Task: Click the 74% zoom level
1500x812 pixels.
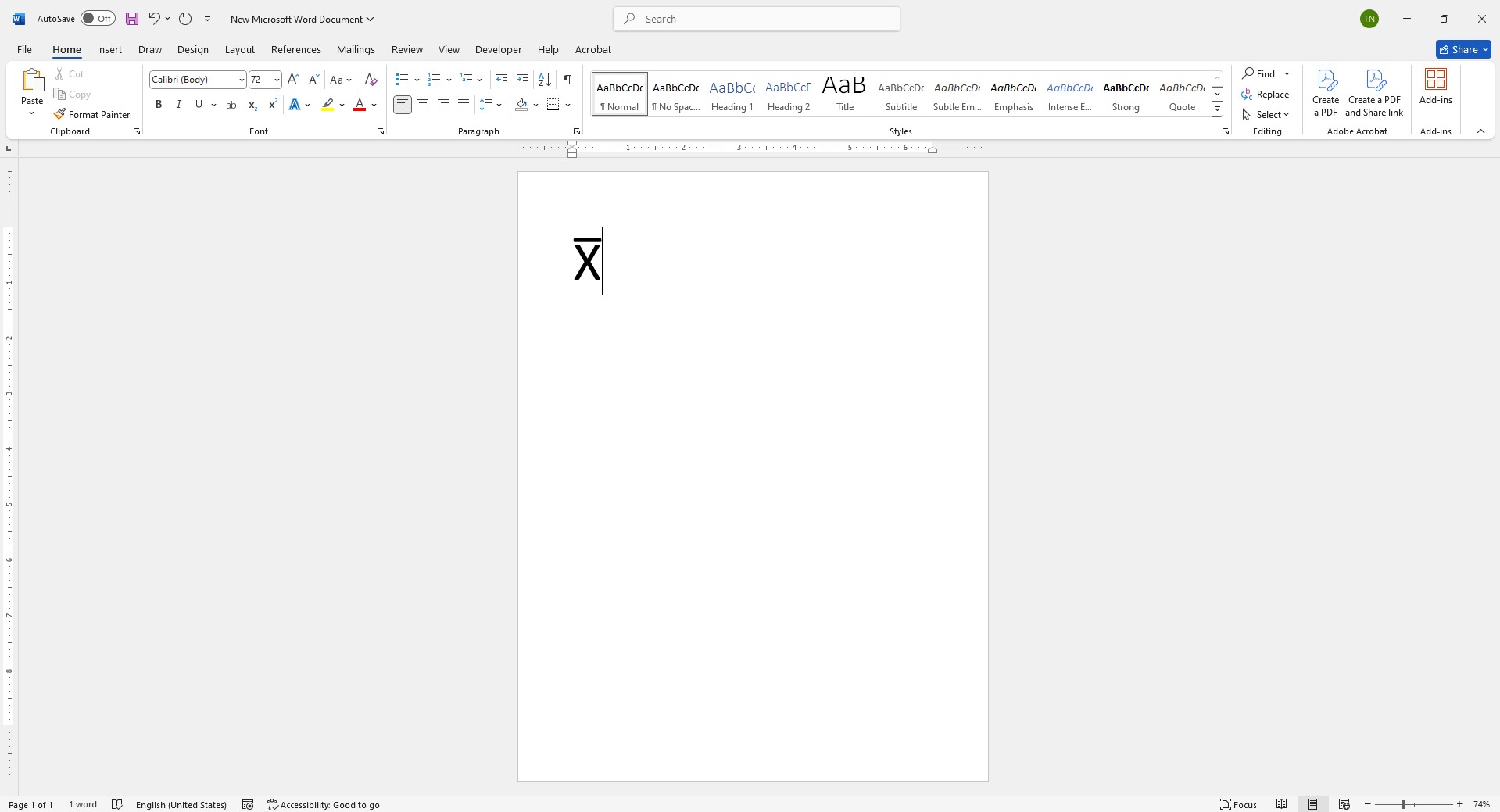Action: coord(1481,804)
